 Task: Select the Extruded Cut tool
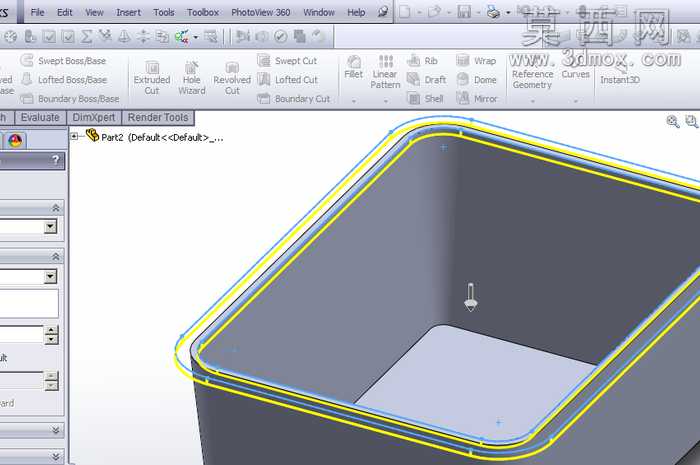(x=152, y=78)
